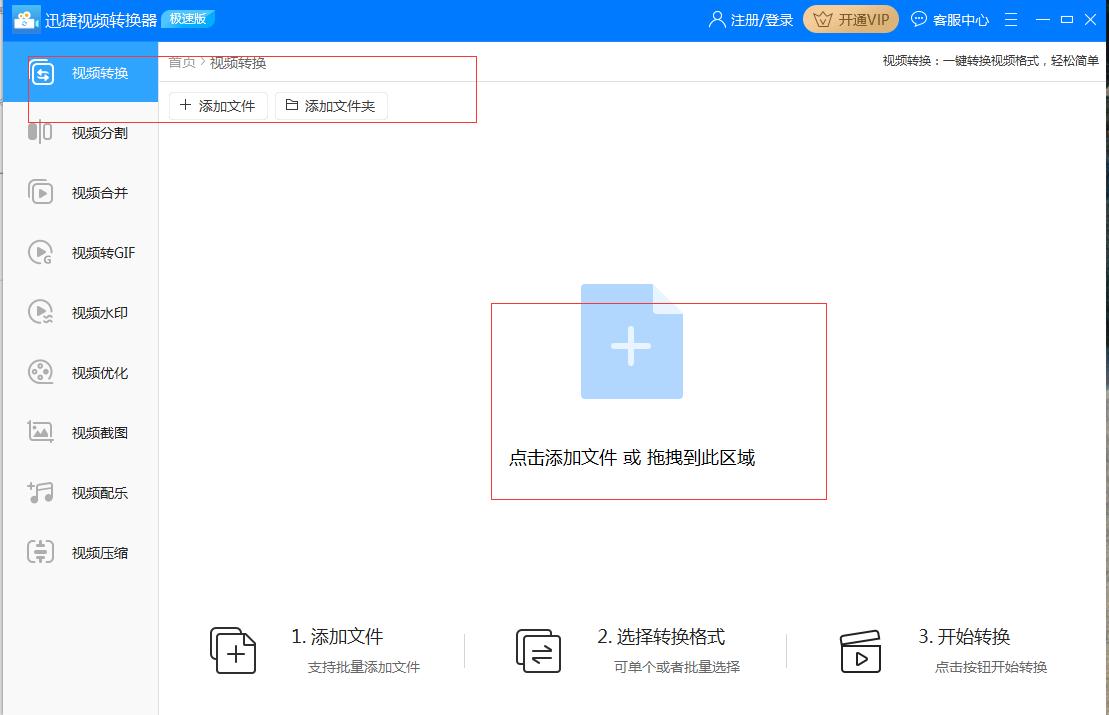Select 视频配乐 in the sidebar
Viewport: 1109px width, 715px height.
coord(80,492)
